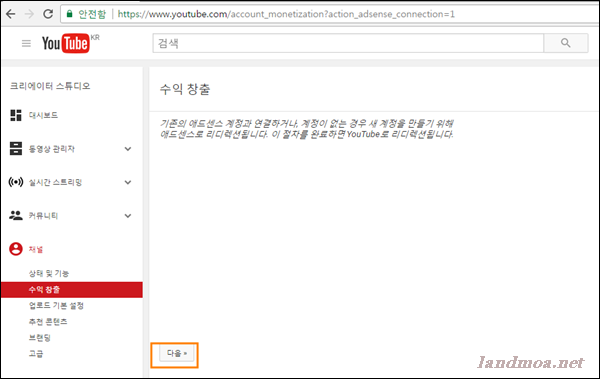Click the green secure padlock icon
This screenshot has height=379, width=600.
coord(69,14)
